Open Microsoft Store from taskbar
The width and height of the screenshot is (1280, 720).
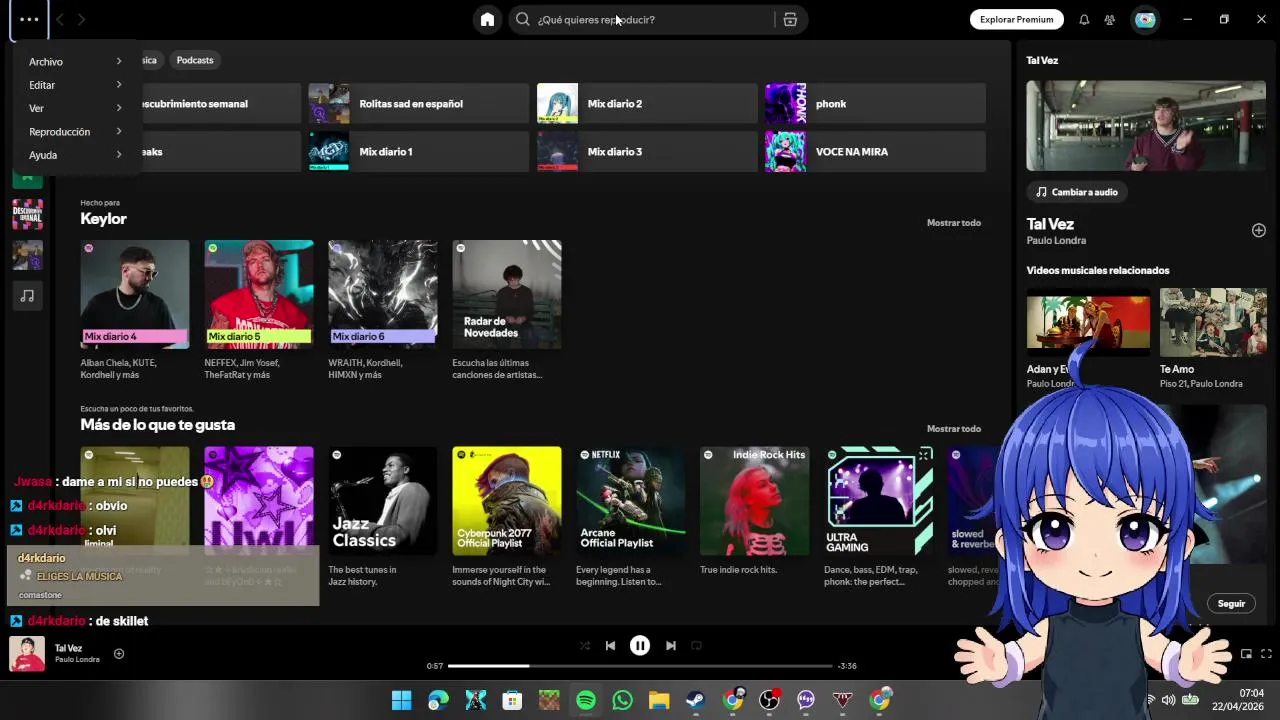click(512, 700)
